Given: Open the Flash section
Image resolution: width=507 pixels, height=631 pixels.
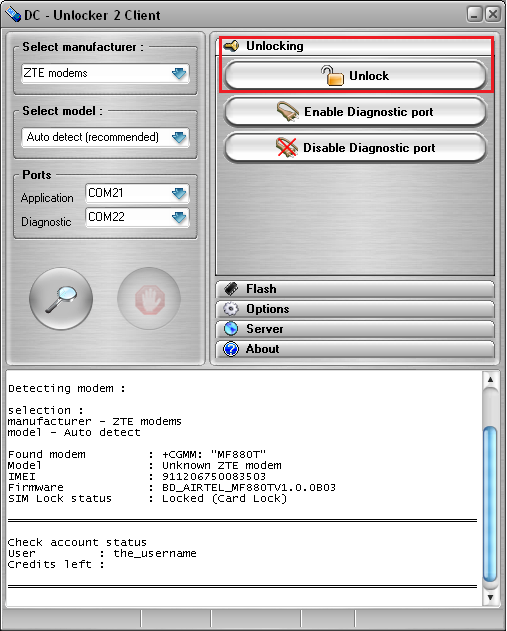Looking at the screenshot, I should pos(355,289).
